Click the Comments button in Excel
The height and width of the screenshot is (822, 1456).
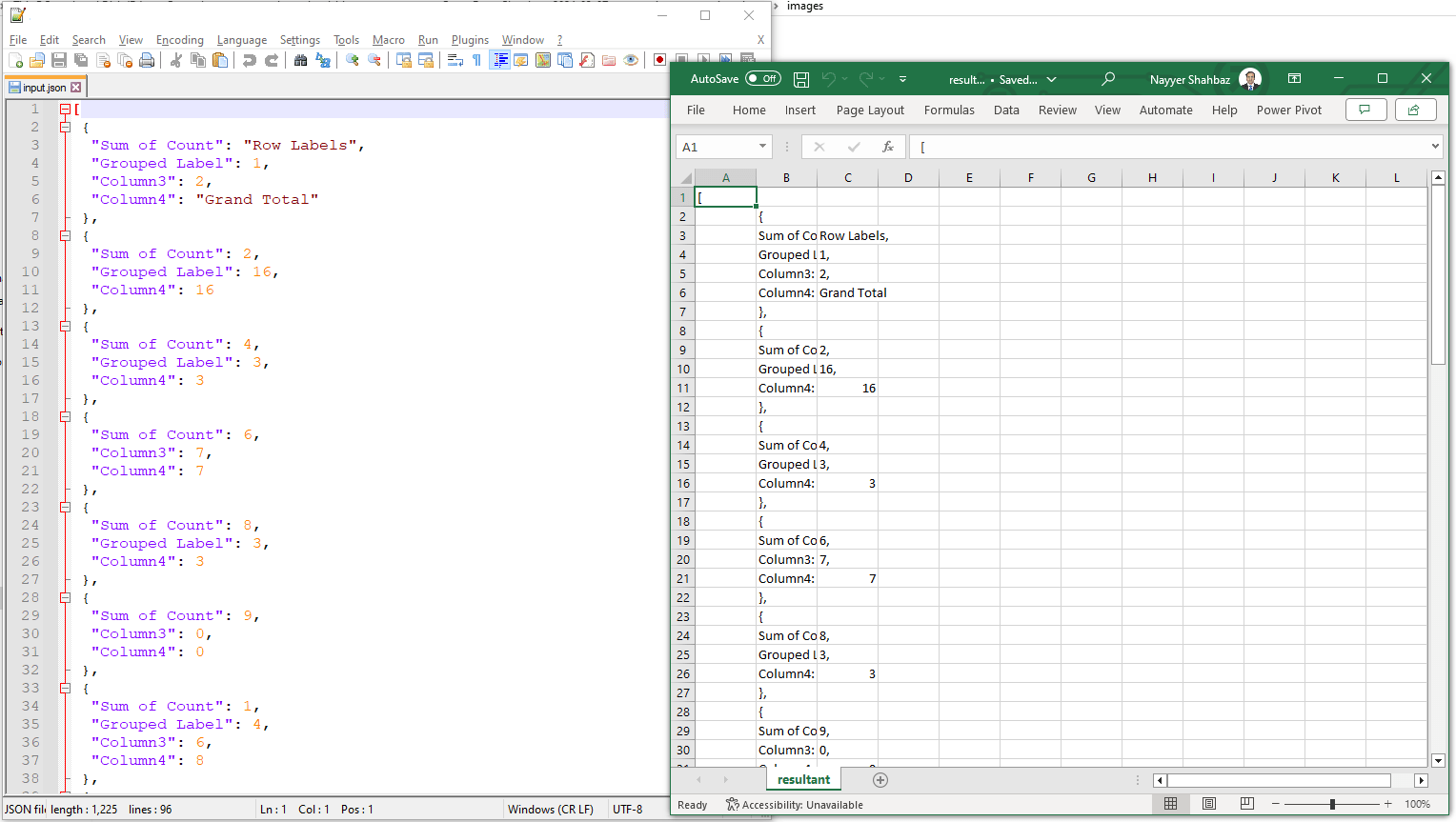[x=1366, y=110]
